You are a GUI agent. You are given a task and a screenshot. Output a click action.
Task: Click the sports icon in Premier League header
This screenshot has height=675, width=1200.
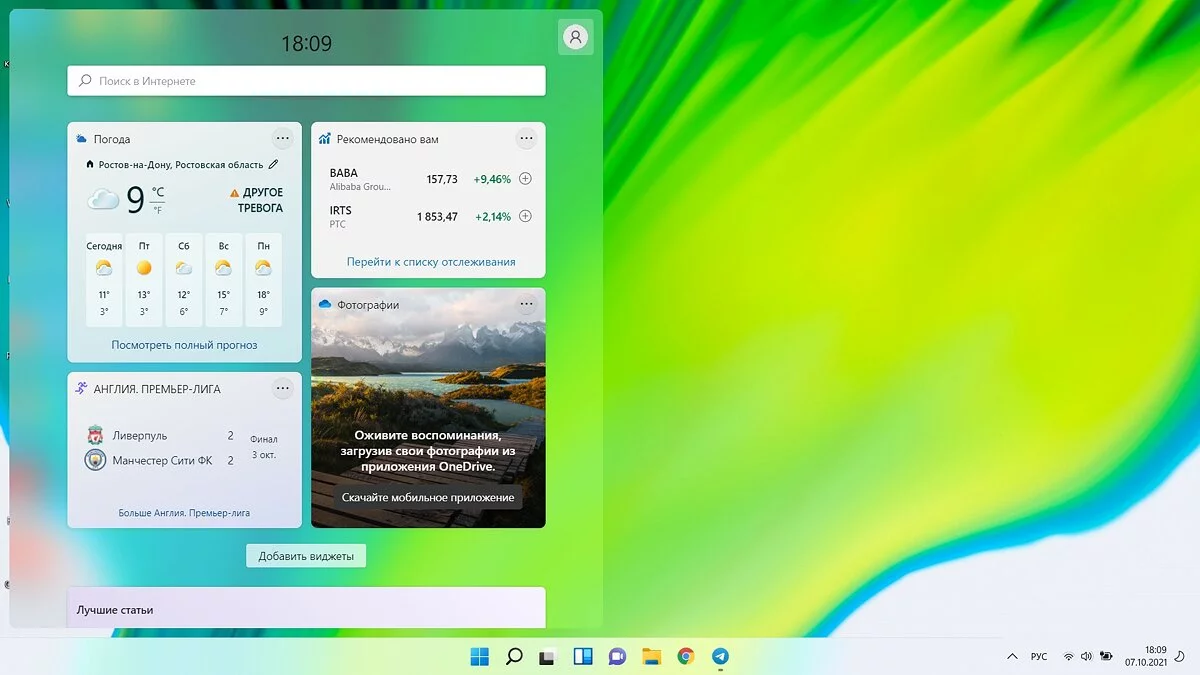coord(82,388)
